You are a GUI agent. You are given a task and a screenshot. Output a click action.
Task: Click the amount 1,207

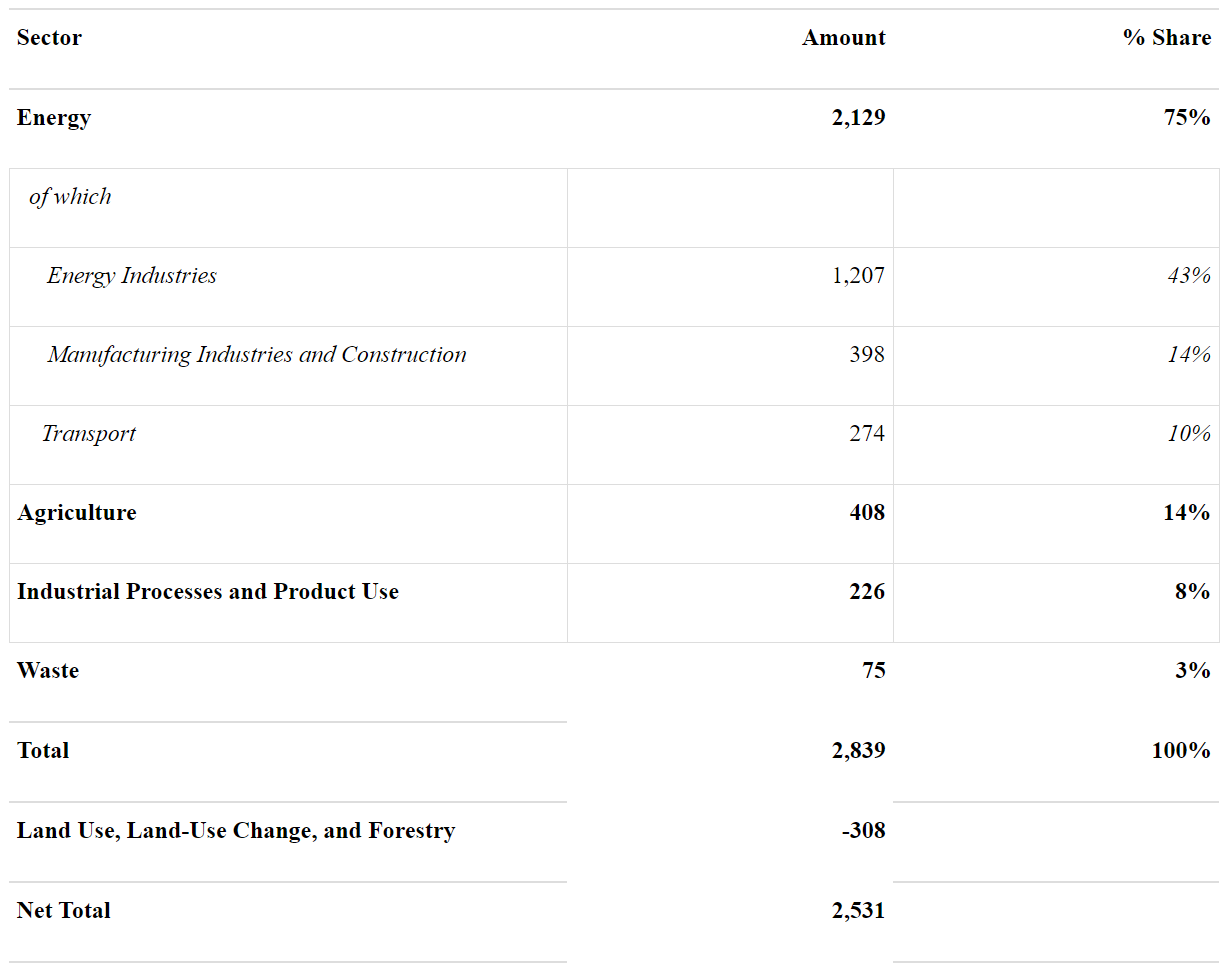858,276
